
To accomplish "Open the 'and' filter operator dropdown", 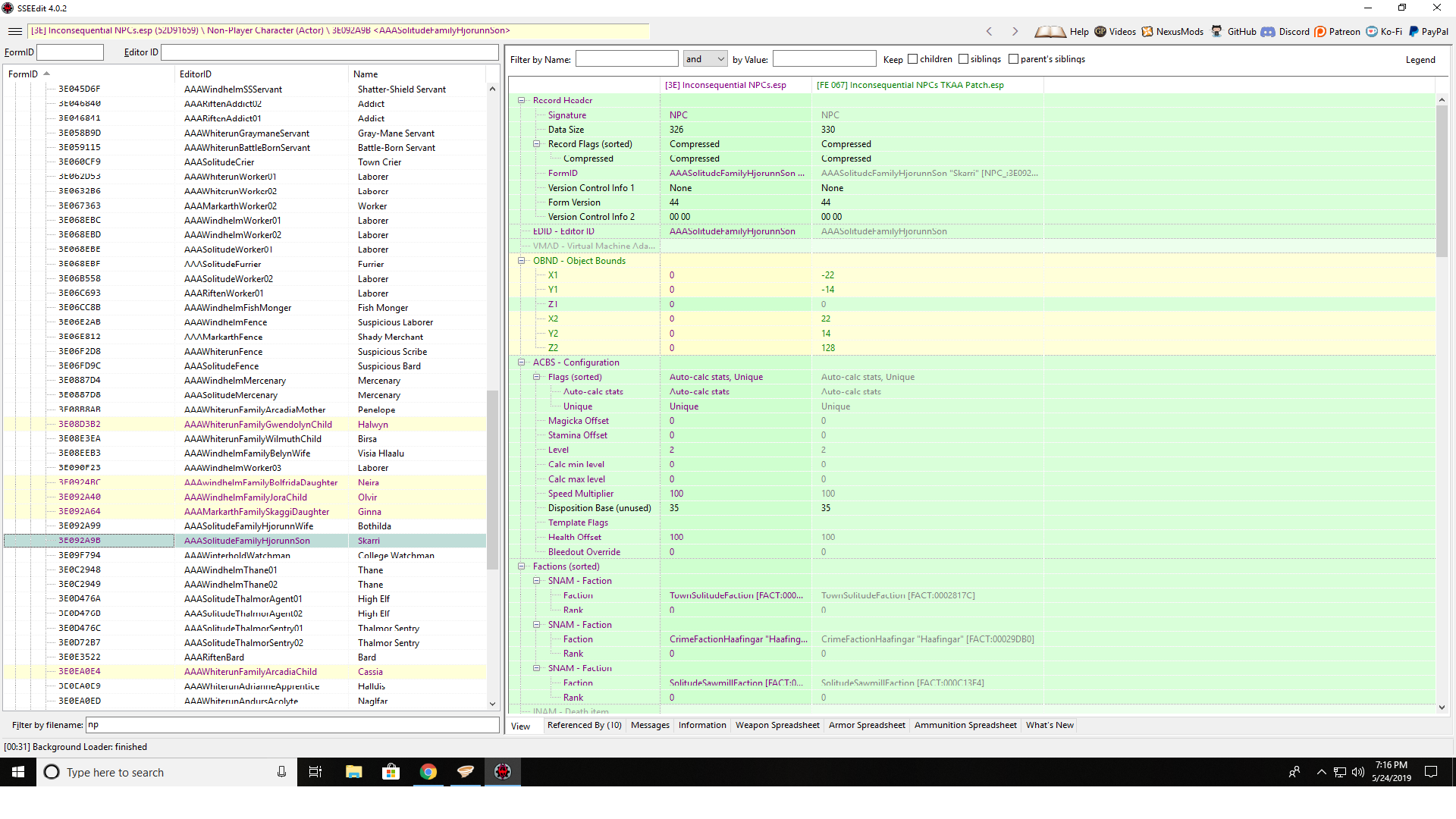I will click(704, 59).
